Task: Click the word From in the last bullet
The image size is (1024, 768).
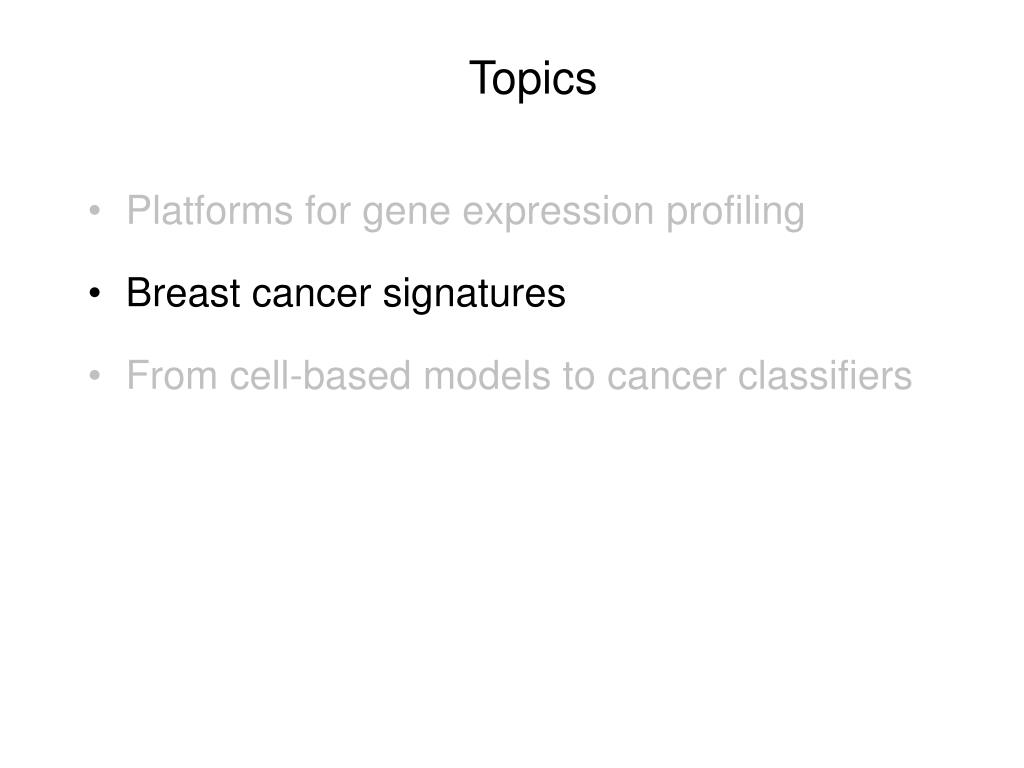Action: (x=172, y=376)
